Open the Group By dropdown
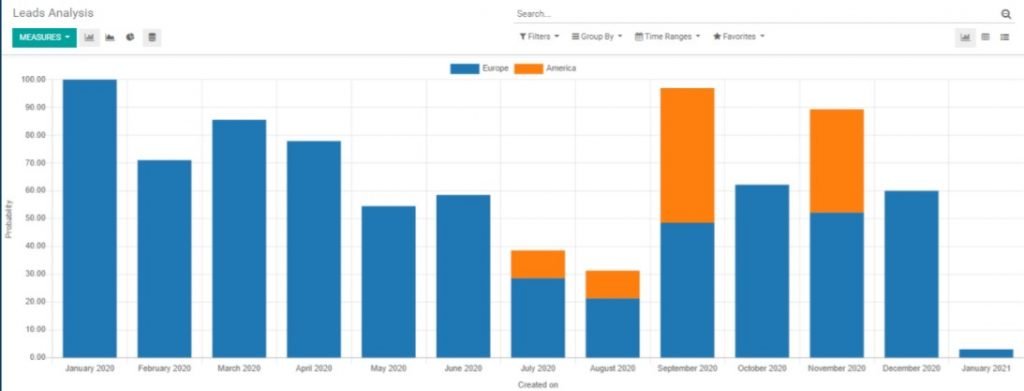Screen dimensions: 1024x391 pyautogui.click(x=597, y=37)
